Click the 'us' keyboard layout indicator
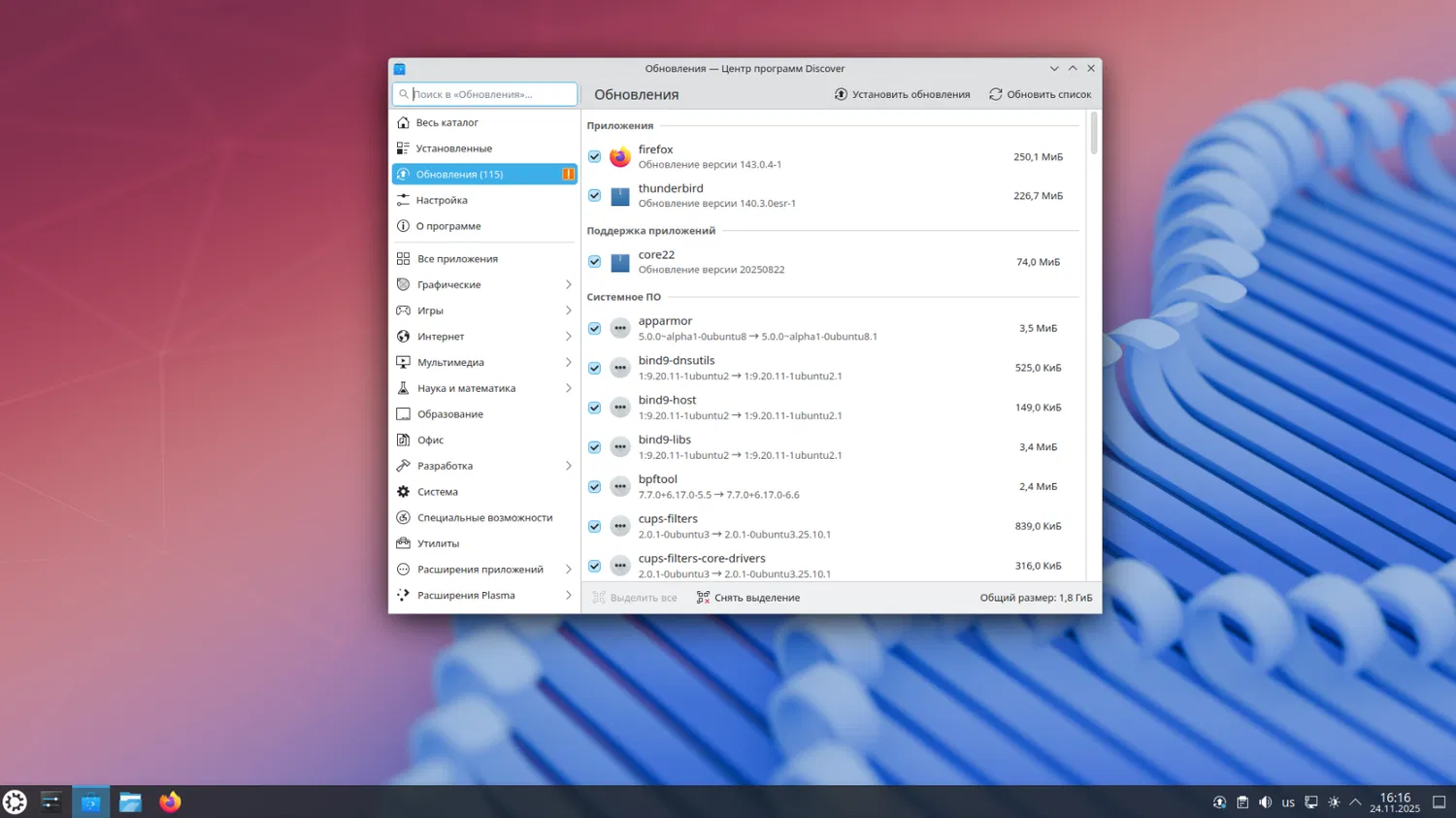The width and height of the screenshot is (1456, 818). click(1288, 802)
